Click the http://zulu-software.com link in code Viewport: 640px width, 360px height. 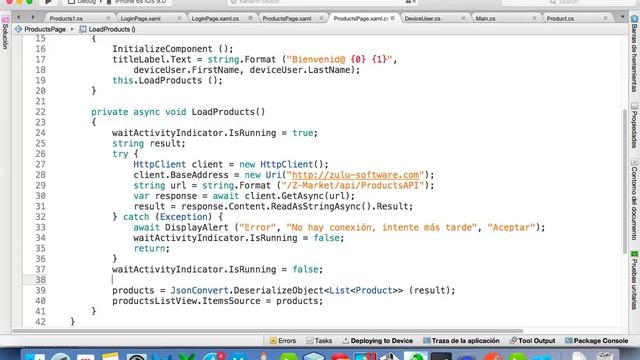(x=356, y=175)
